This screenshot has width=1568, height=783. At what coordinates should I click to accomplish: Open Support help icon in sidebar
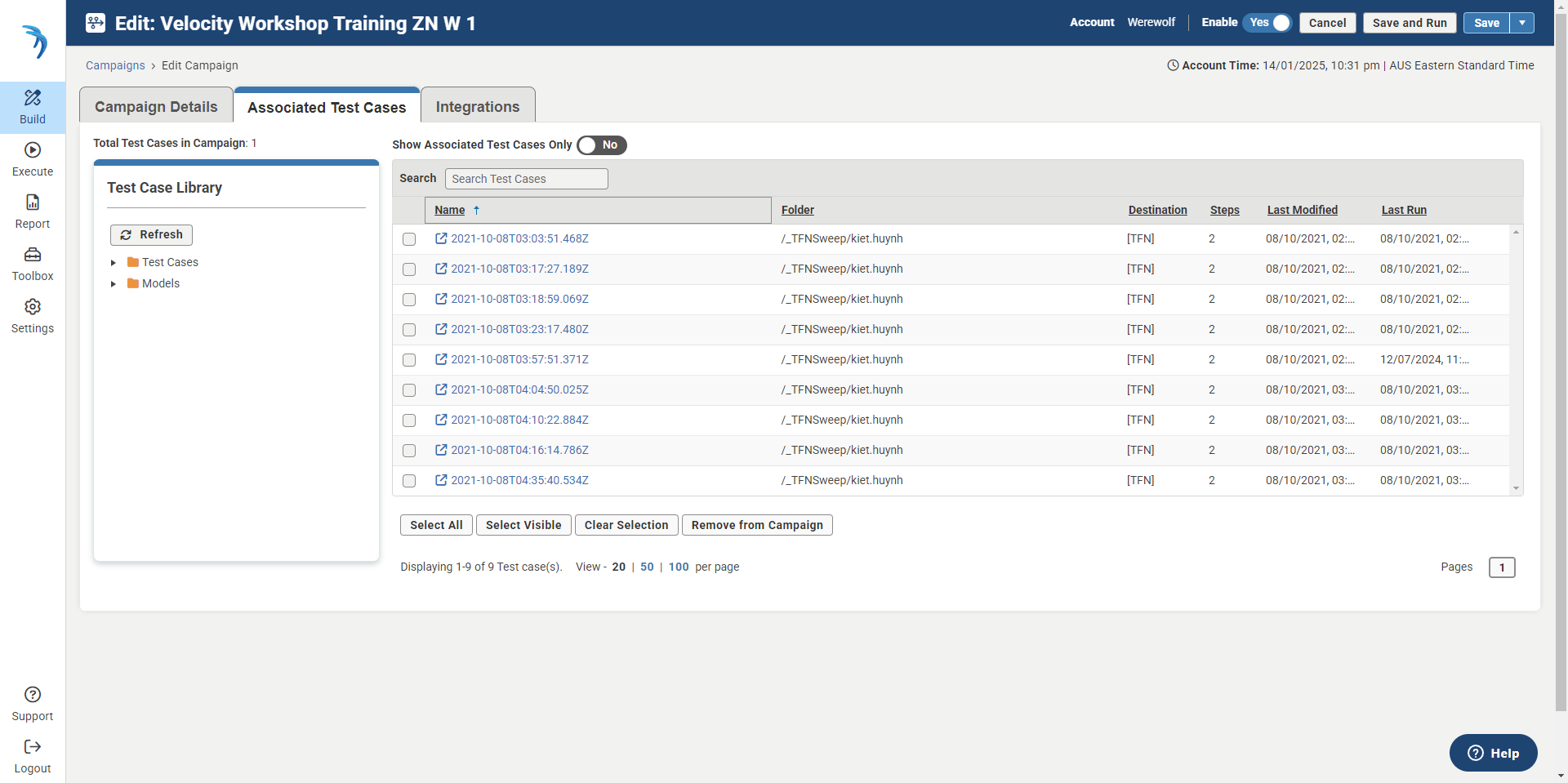tap(33, 695)
